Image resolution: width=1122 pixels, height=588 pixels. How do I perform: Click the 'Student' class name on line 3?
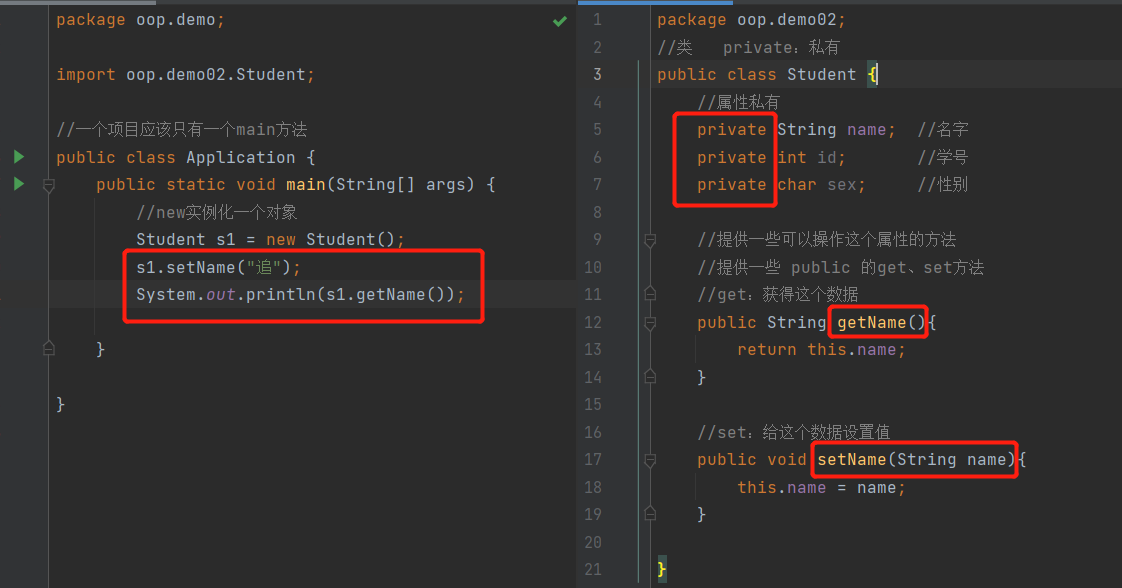coord(821,74)
